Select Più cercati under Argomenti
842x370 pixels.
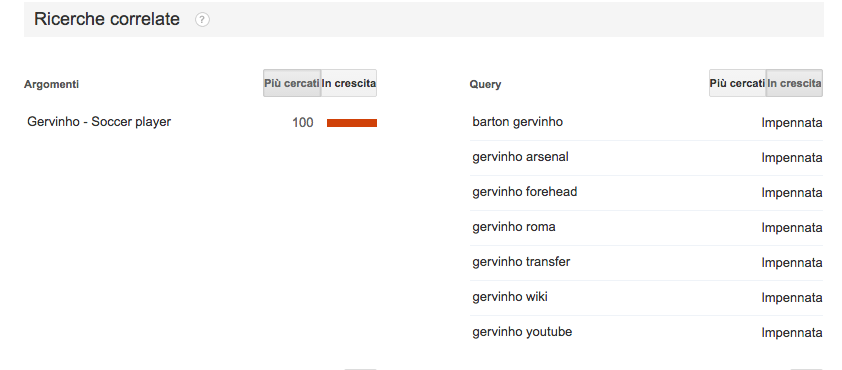coord(292,83)
